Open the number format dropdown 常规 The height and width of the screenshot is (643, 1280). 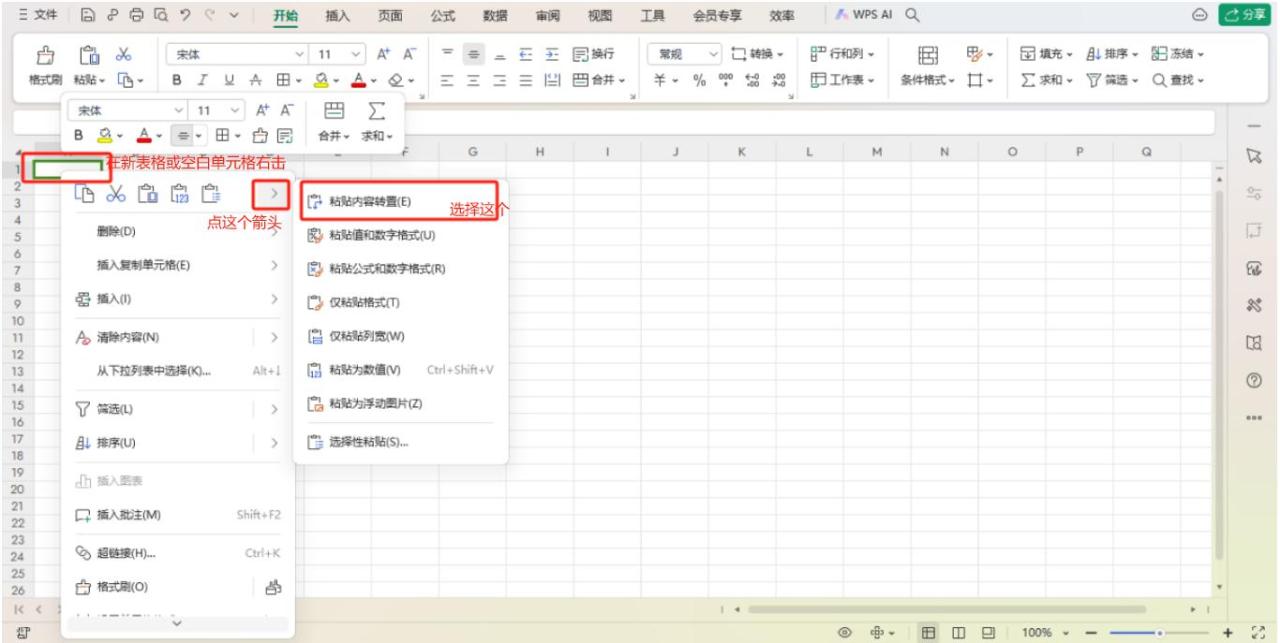(x=686, y=54)
